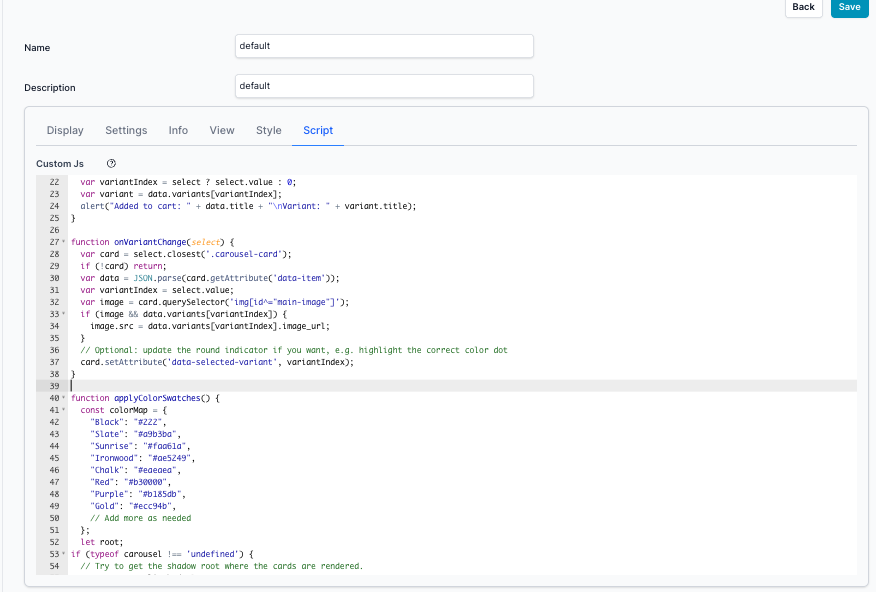
Task: Click the "let root;" line
Action: [x=102, y=542]
